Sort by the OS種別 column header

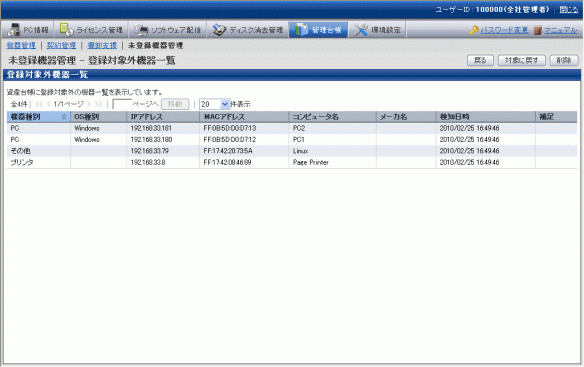[x=98, y=117]
